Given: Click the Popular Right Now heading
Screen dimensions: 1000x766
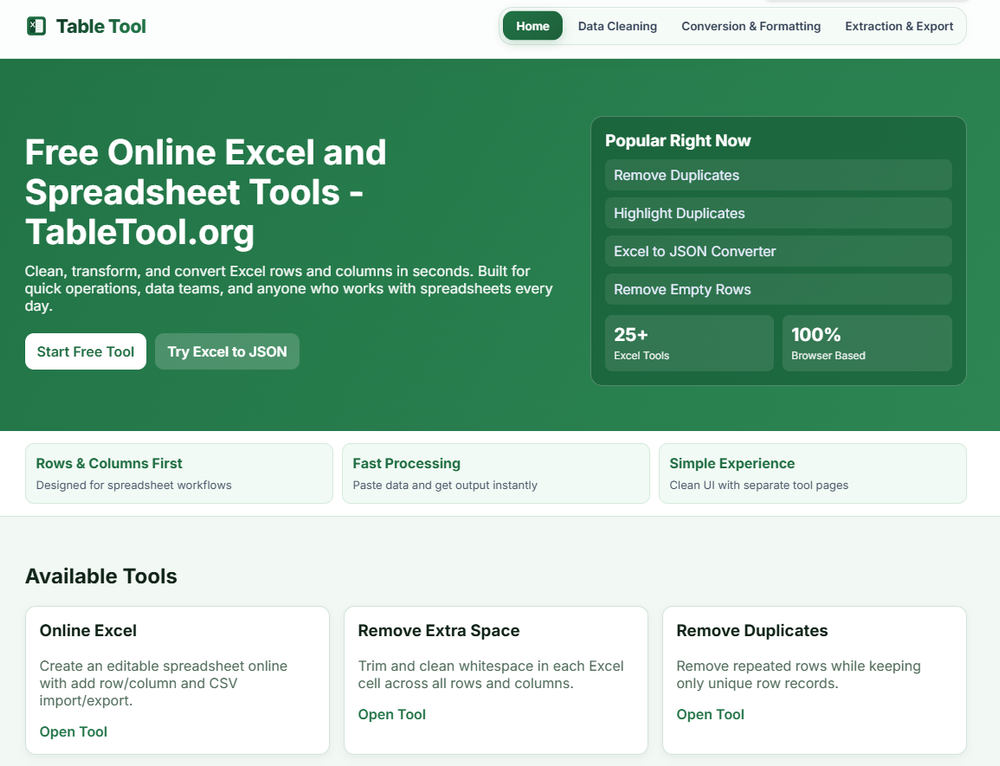Looking at the screenshot, I should 677,140.
